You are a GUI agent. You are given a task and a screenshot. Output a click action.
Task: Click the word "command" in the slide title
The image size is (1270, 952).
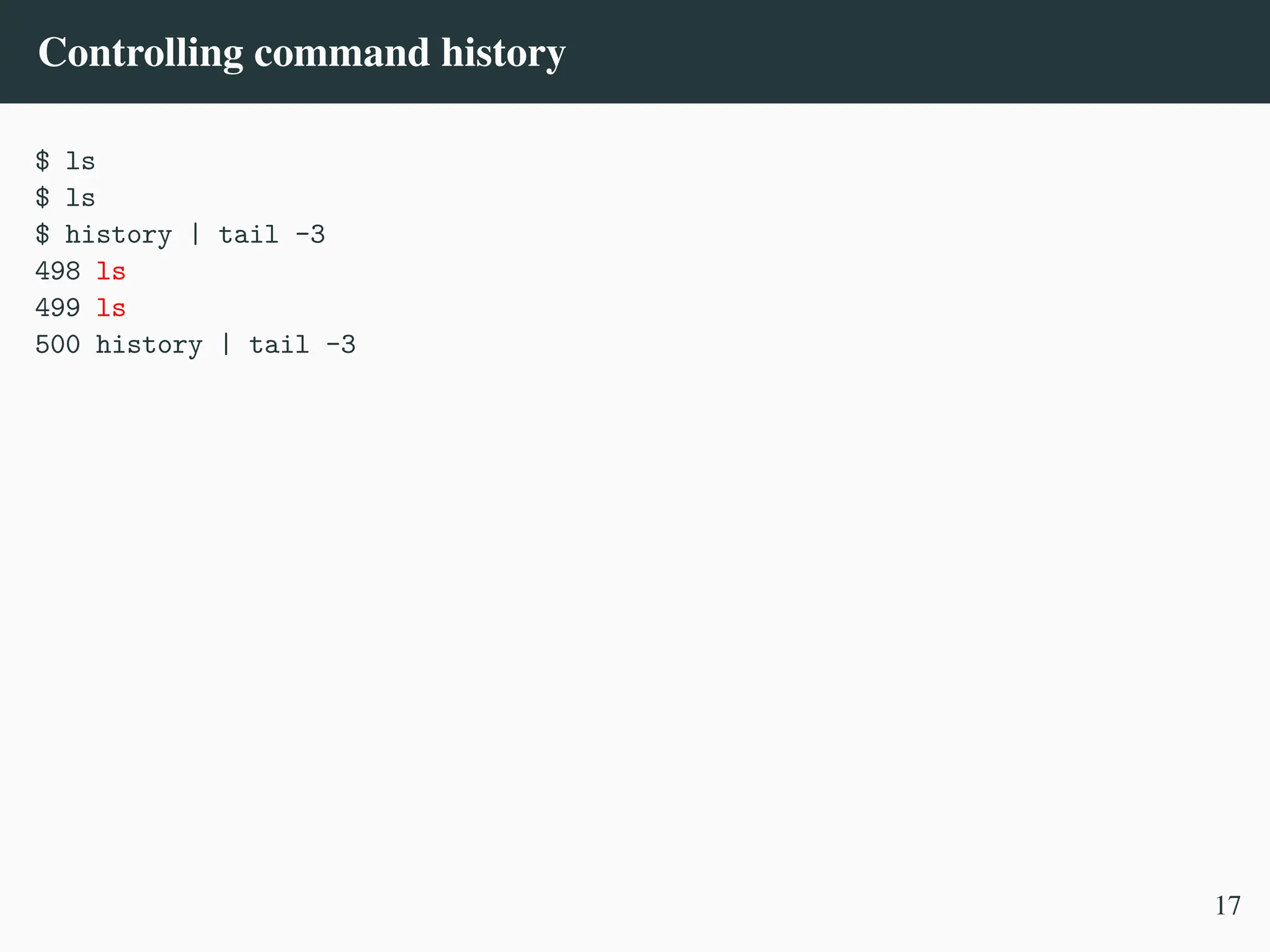click(342, 53)
